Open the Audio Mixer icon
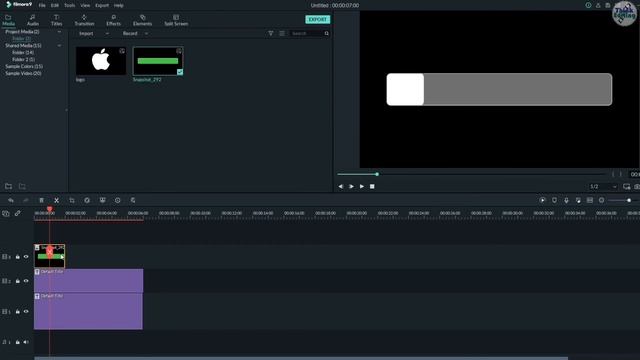Viewport: 640px width, 360px height. [578, 200]
